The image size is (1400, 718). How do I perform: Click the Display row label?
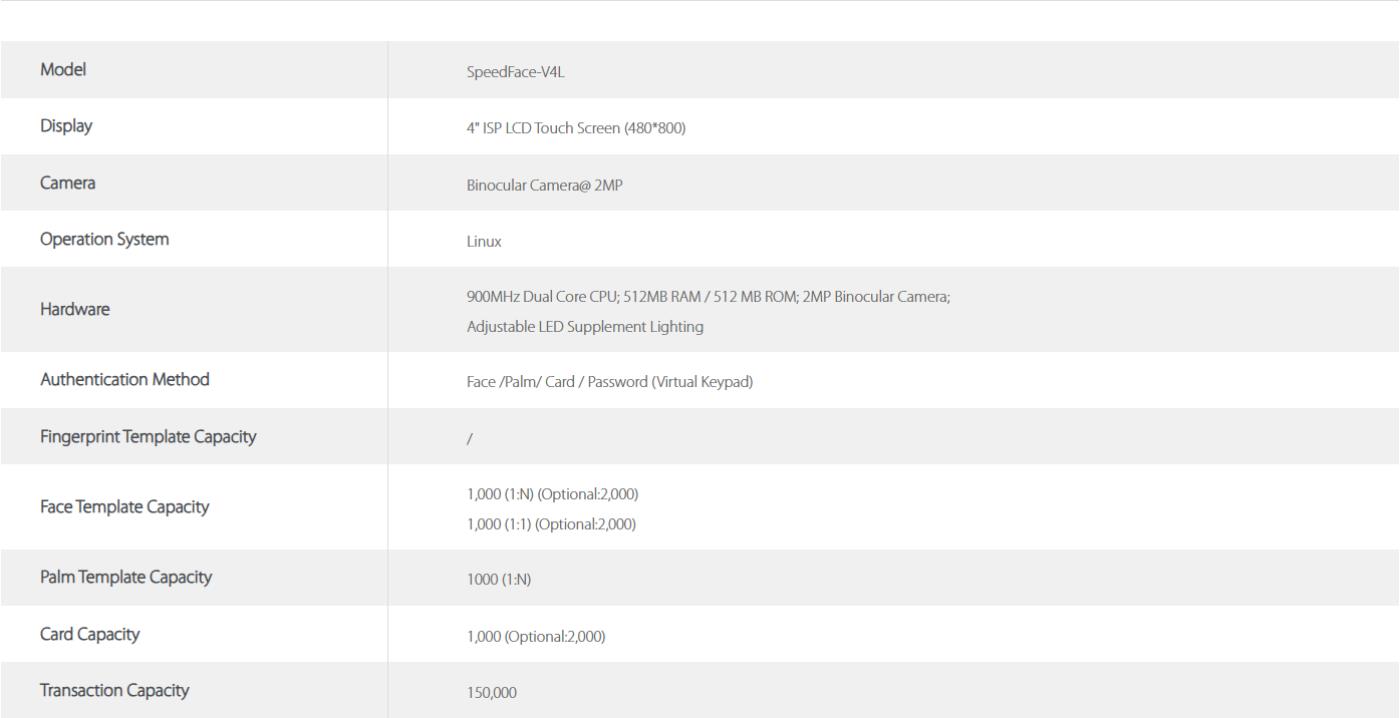pos(66,126)
